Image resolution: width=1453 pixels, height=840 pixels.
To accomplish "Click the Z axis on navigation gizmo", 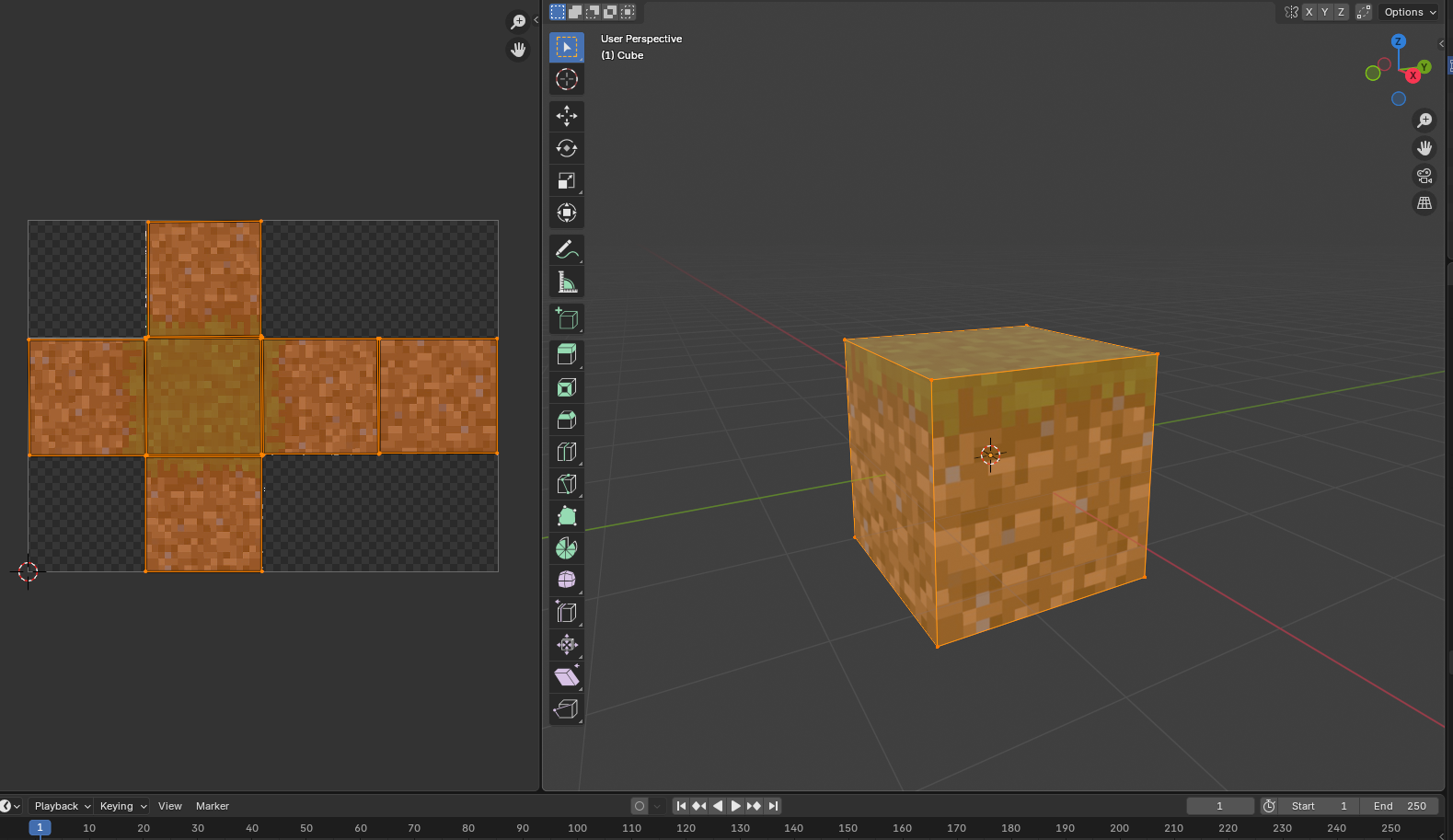I will [x=1399, y=41].
